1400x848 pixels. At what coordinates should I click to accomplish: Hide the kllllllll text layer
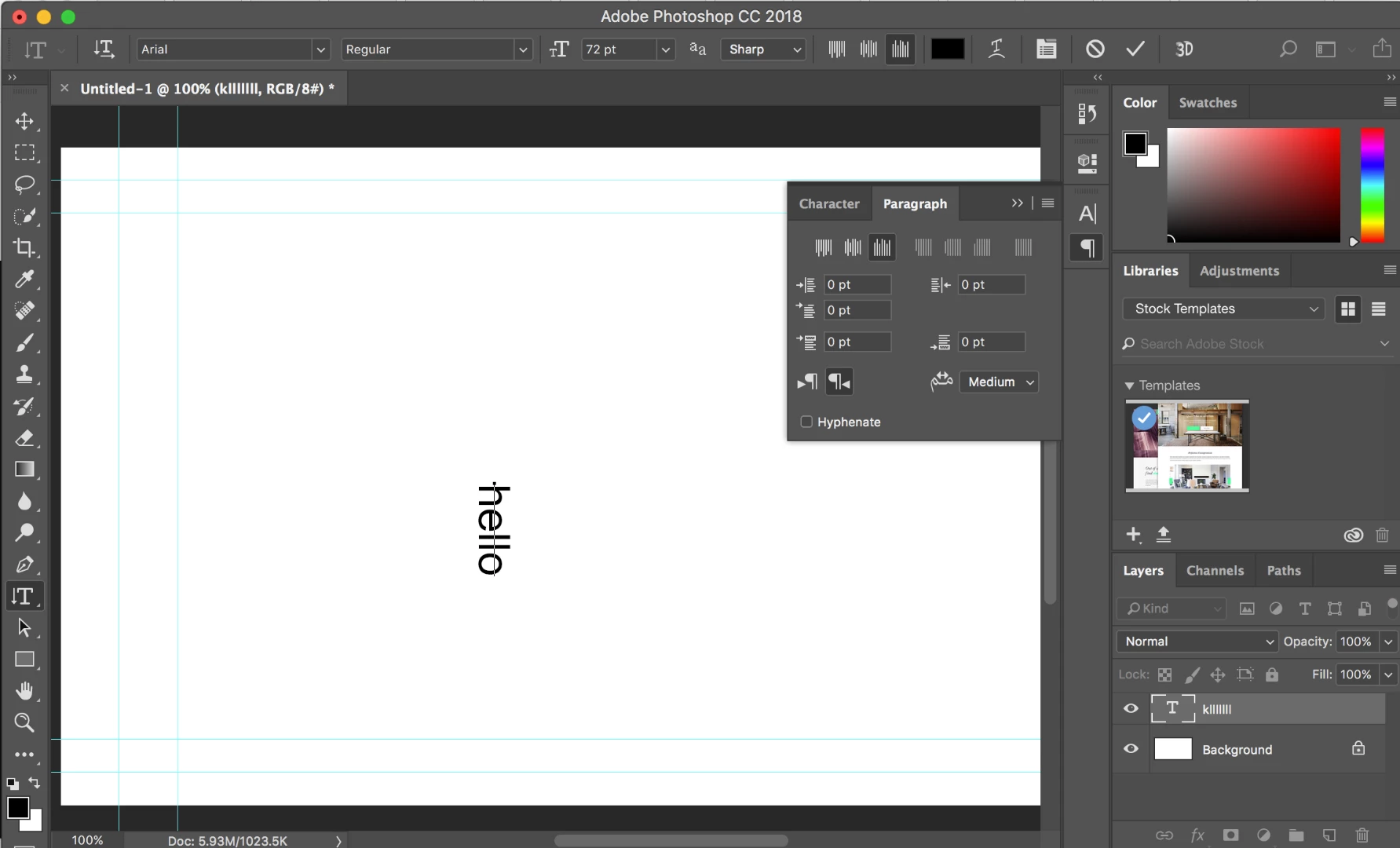click(x=1131, y=708)
